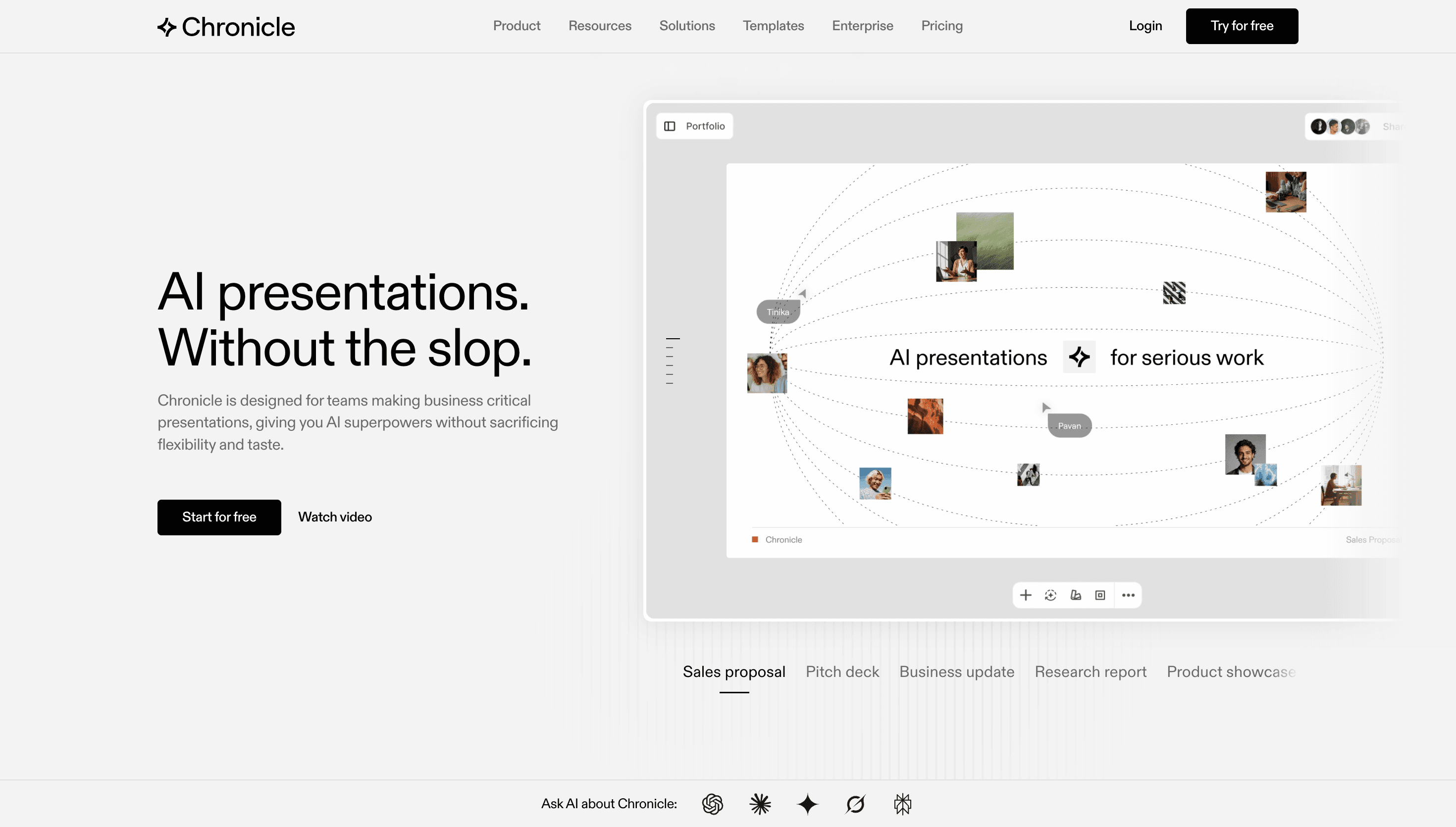Select the AI generate icon in the canvas toolbar
The image size is (1456, 827).
tap(1050, 595)
